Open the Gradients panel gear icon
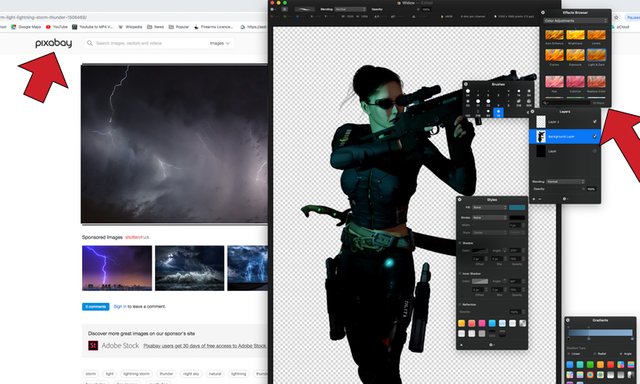This screenshot has width=640, height=384. click(568, 320)
